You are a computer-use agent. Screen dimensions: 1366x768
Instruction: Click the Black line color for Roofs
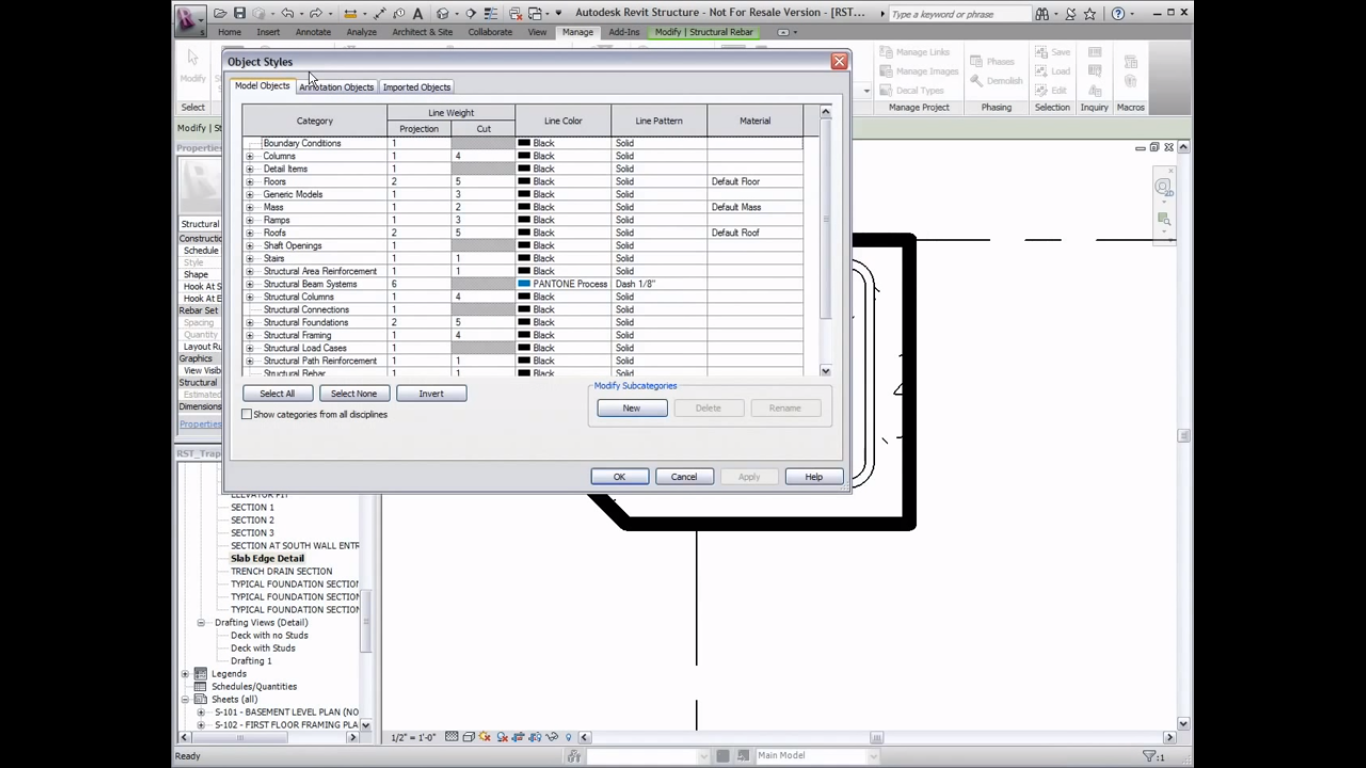click(x=563, y=233)
